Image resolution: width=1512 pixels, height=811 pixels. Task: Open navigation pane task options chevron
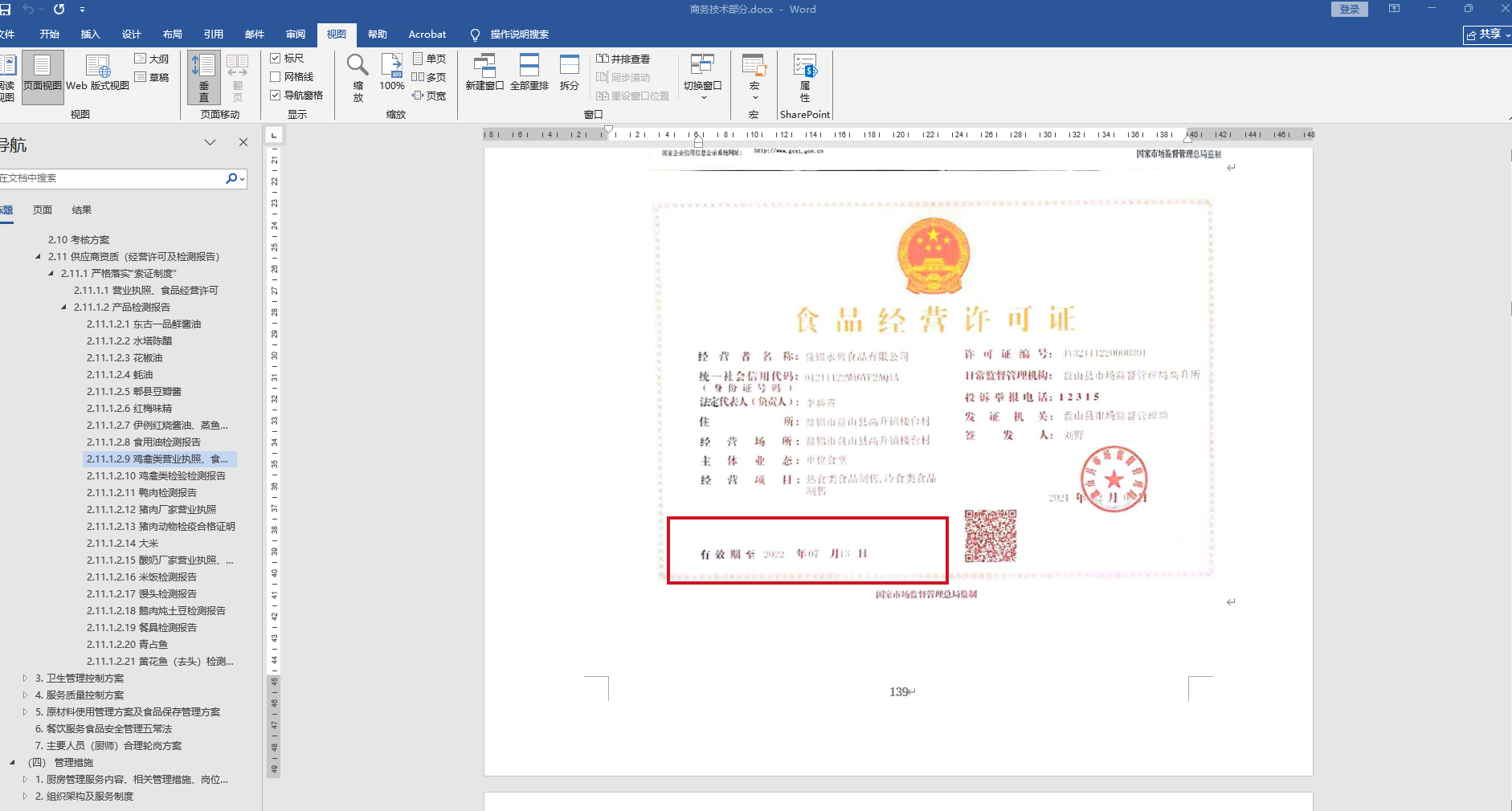(210, 142)
